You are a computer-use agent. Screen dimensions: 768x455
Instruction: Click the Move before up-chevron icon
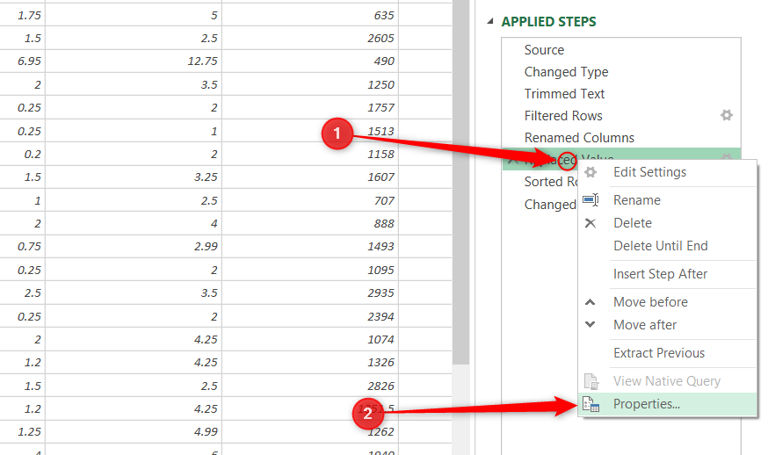click(590, 302)
